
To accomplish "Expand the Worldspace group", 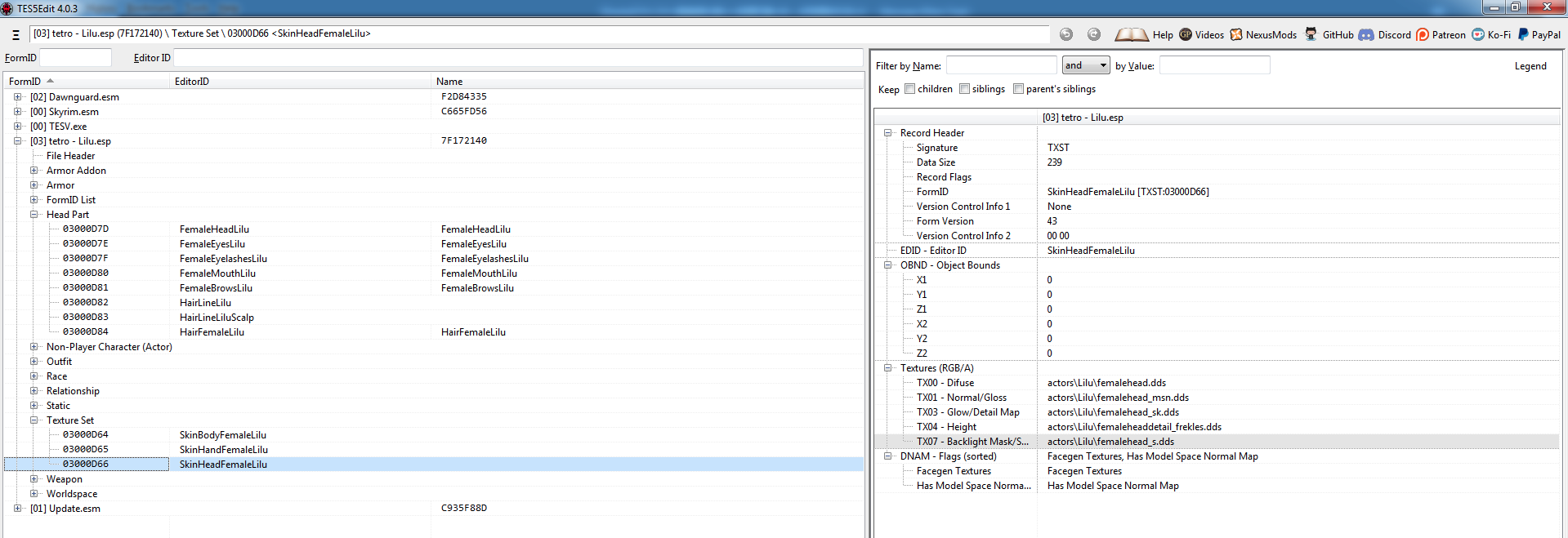I will pos(34,494).
